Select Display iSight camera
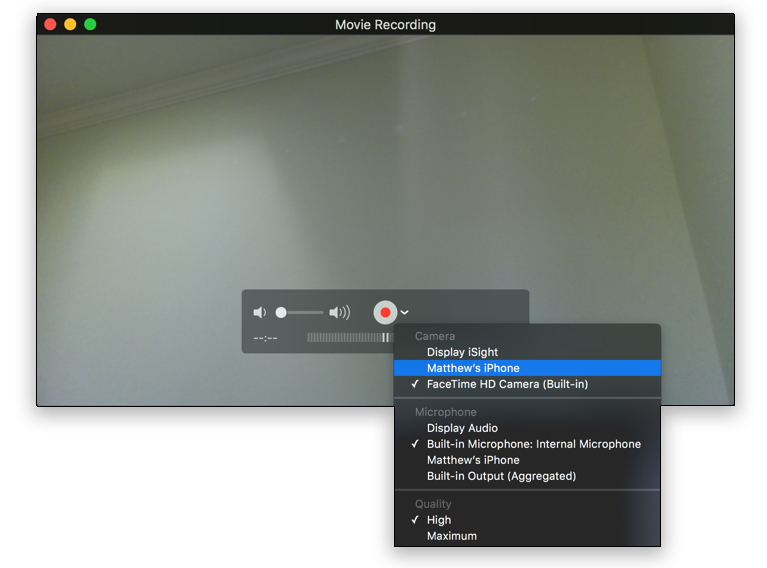 527,352
